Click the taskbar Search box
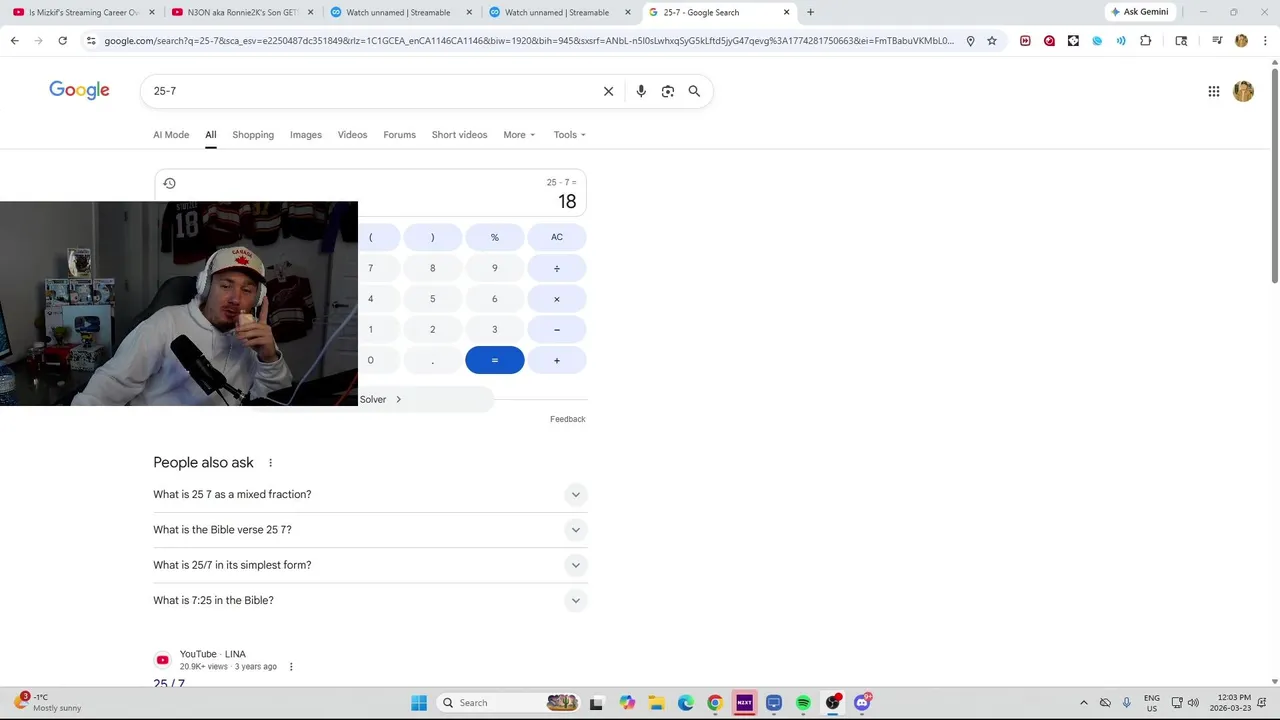 (x=508, y=703)
